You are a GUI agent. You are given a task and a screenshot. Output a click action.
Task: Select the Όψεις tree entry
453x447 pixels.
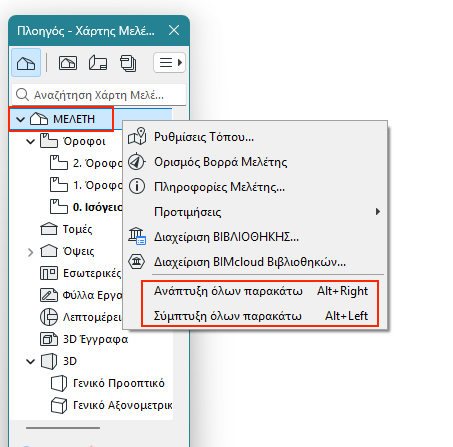tap(78, 251)
